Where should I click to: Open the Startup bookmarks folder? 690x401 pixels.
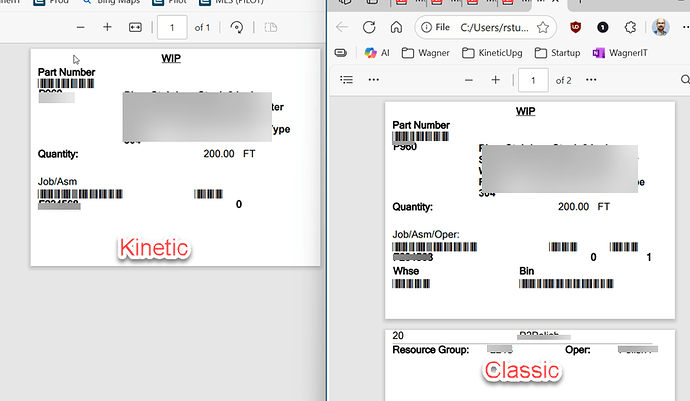click(x=557, y=53)
